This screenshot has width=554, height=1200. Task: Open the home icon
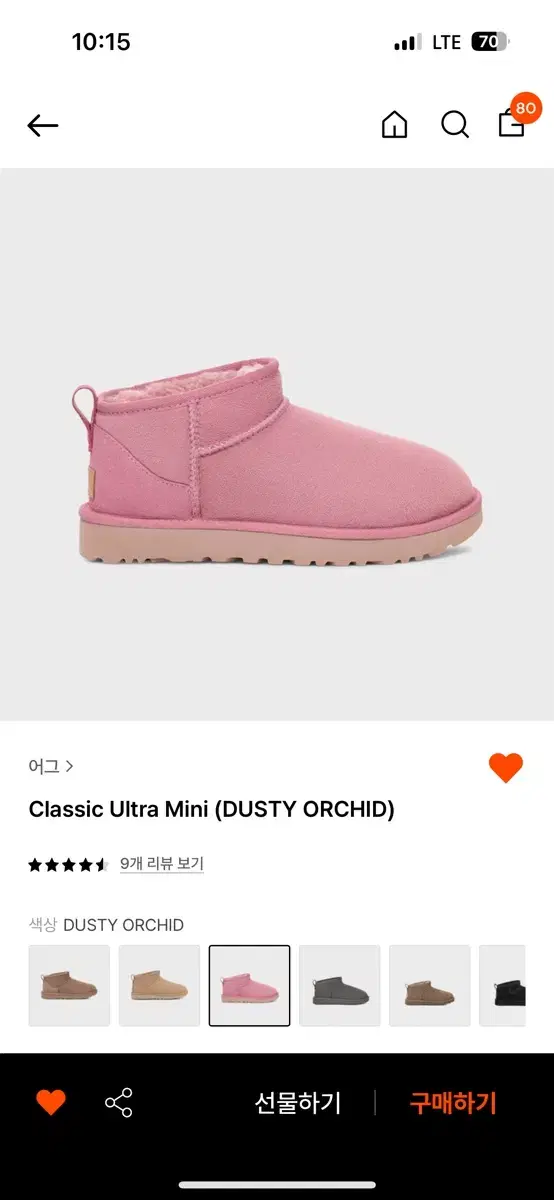tap(395, 125)
